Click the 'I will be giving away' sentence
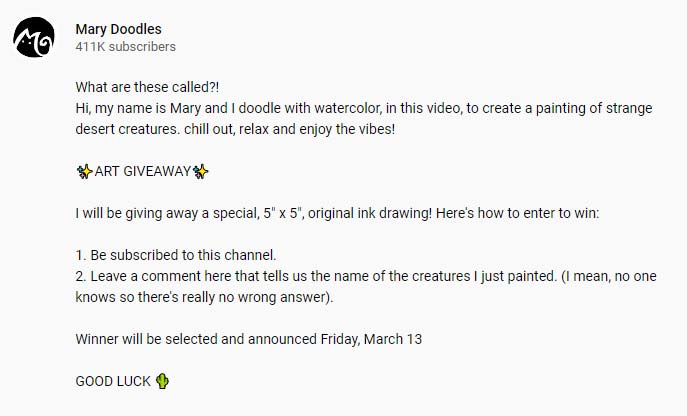This screenshot has height=416, width=687. 337,213
